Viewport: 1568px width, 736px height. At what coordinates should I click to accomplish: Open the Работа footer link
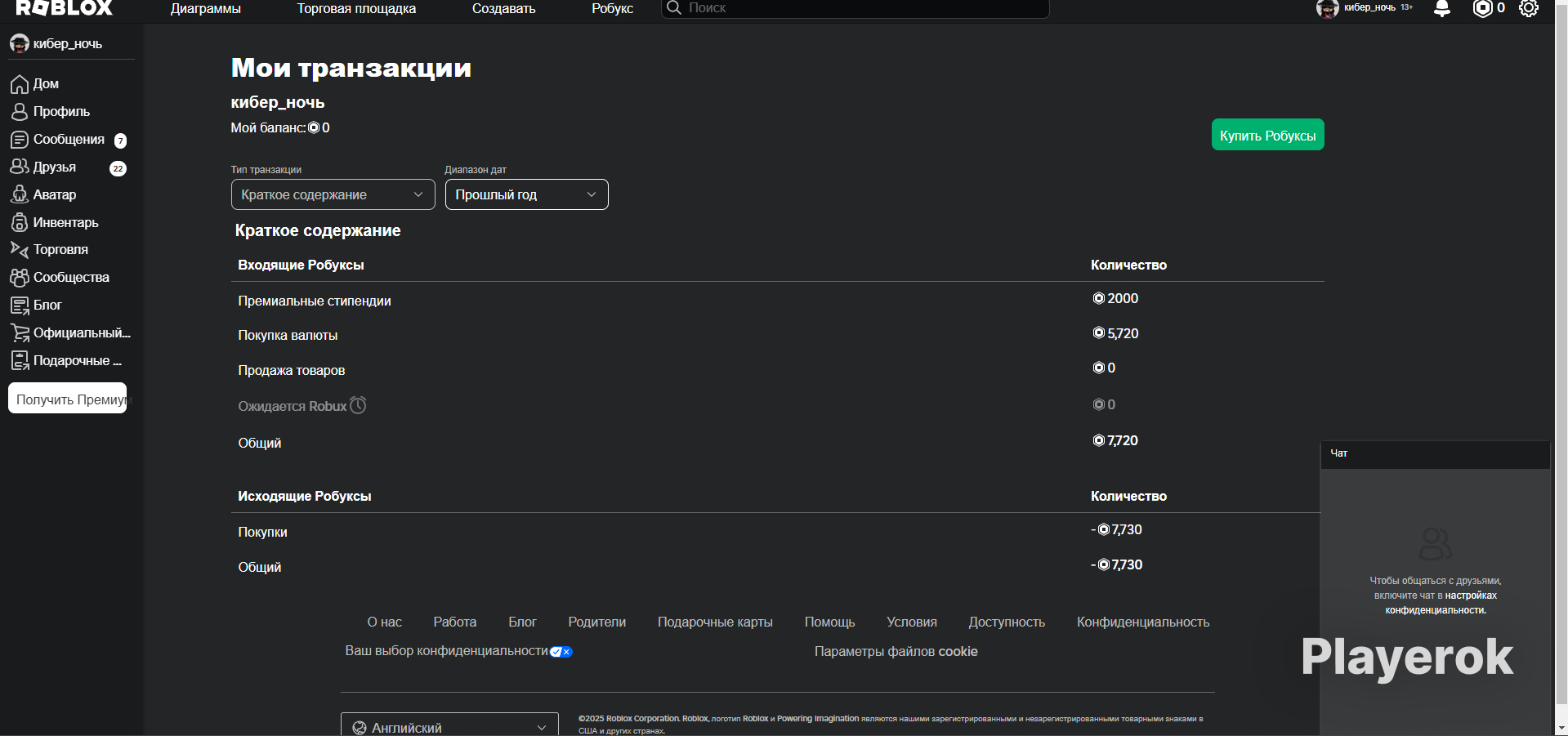[x=455, y=622]
